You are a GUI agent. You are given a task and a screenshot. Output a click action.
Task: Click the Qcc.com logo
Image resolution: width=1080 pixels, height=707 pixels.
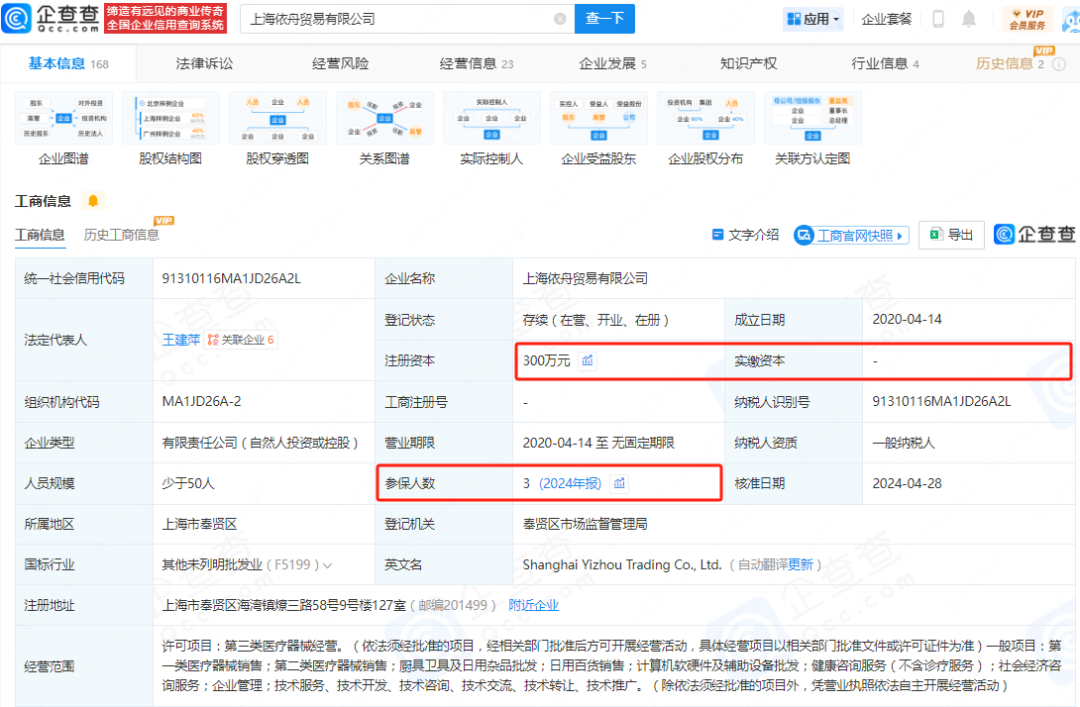pyautogui.click(x=51, y=18)
